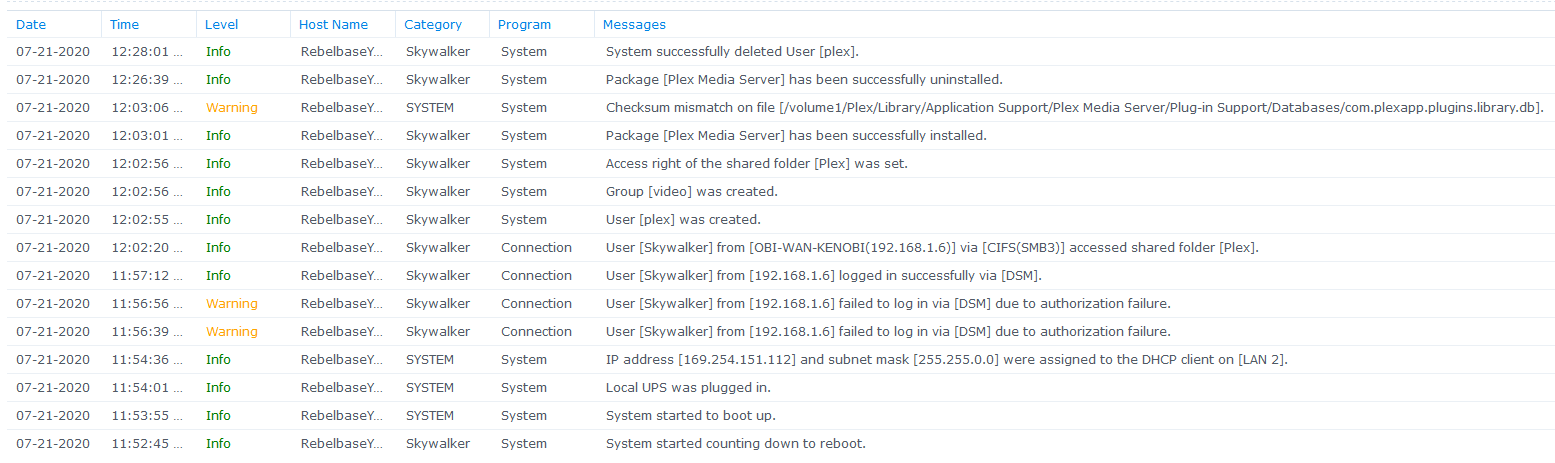
Task: Select the 'logged in successfully via [DSM]' row
Action: coord(781,276)
